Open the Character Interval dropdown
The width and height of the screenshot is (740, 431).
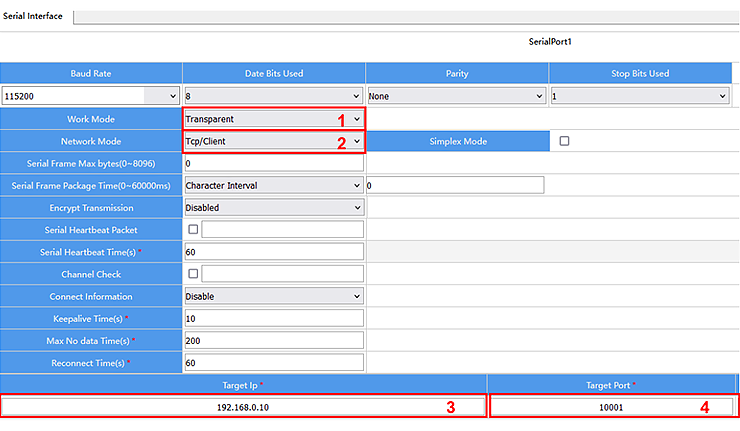coord(273,186)
